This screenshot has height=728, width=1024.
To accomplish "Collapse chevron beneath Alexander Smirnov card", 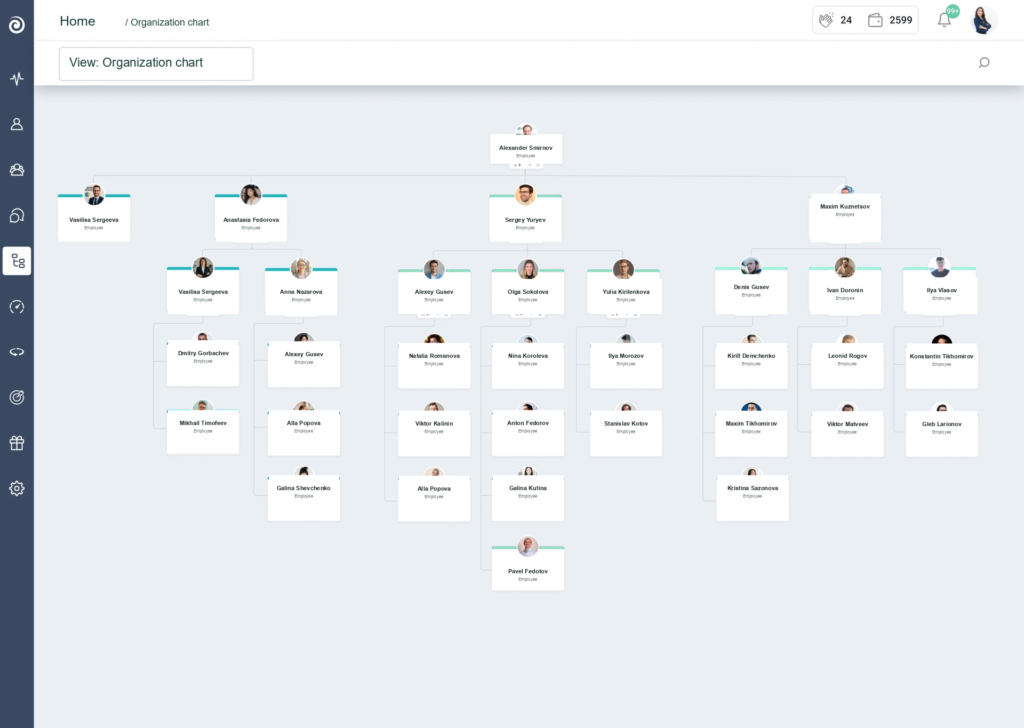I will click(530, 165).
